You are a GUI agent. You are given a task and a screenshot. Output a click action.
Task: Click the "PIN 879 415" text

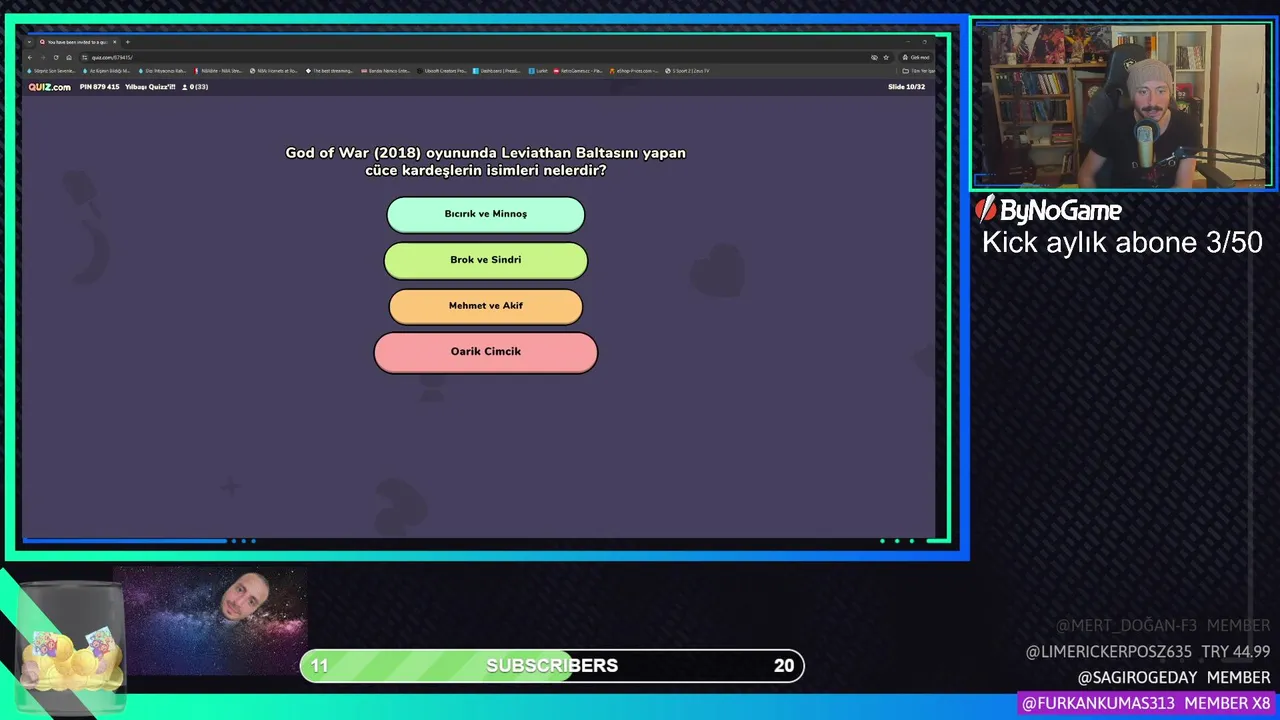point(99,87)
